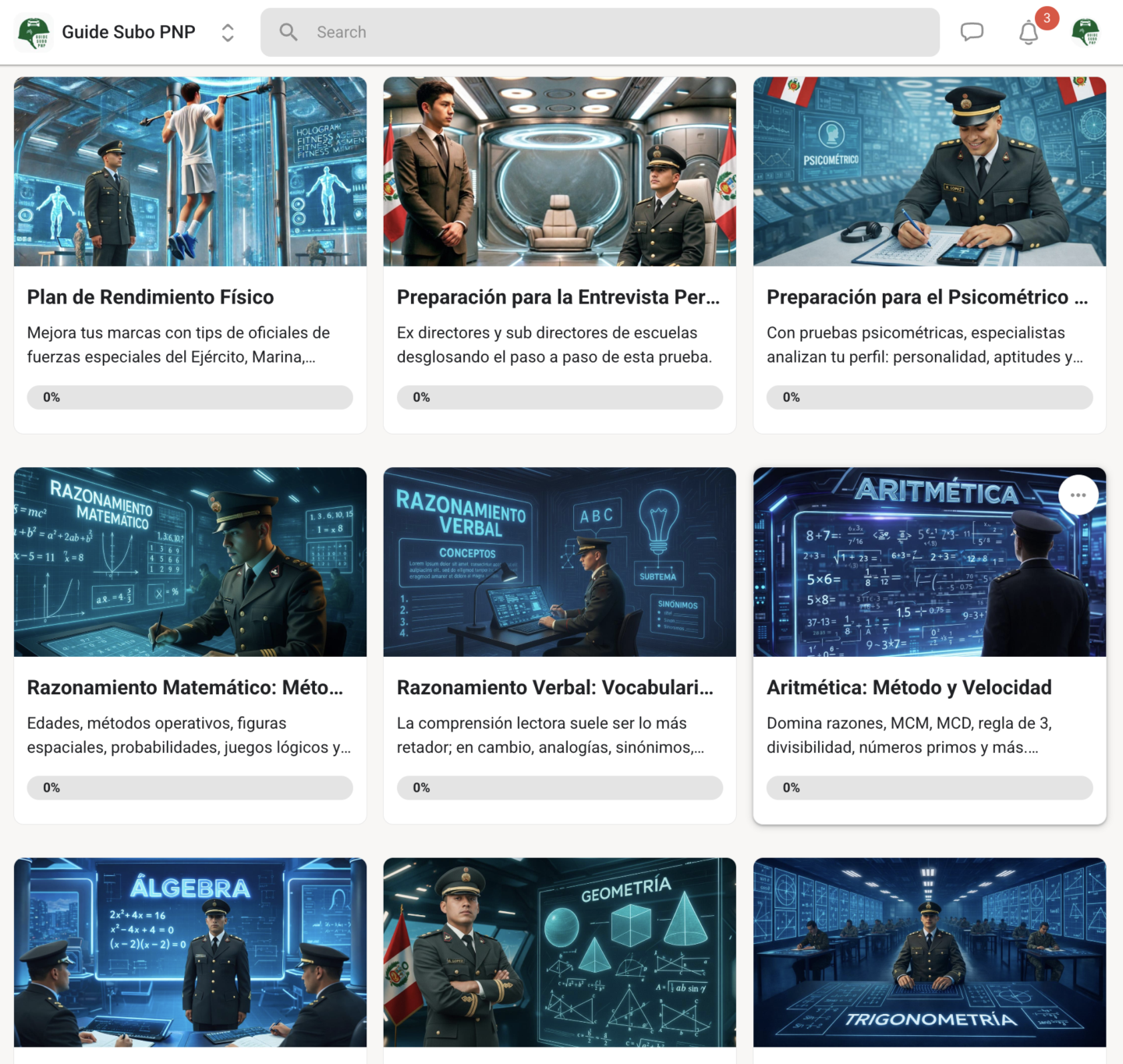Open the Trigonometría course thumbnail
Screen dimensions: 1123x1064
click(x=930, y=952)
